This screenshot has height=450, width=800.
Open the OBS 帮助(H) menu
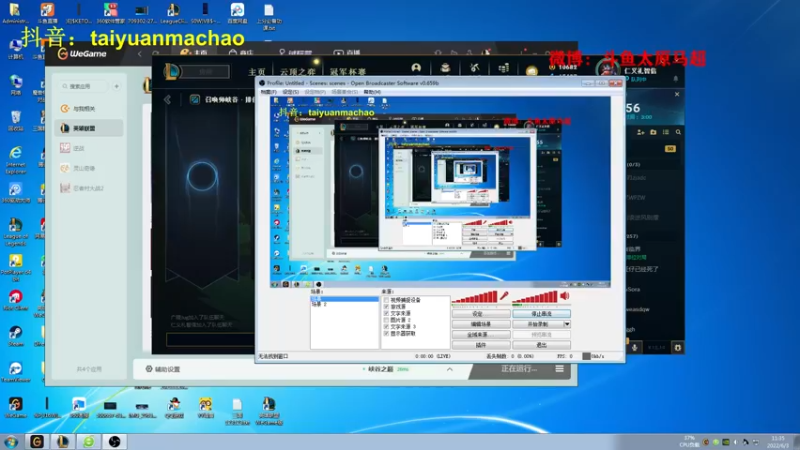point(372,92)
